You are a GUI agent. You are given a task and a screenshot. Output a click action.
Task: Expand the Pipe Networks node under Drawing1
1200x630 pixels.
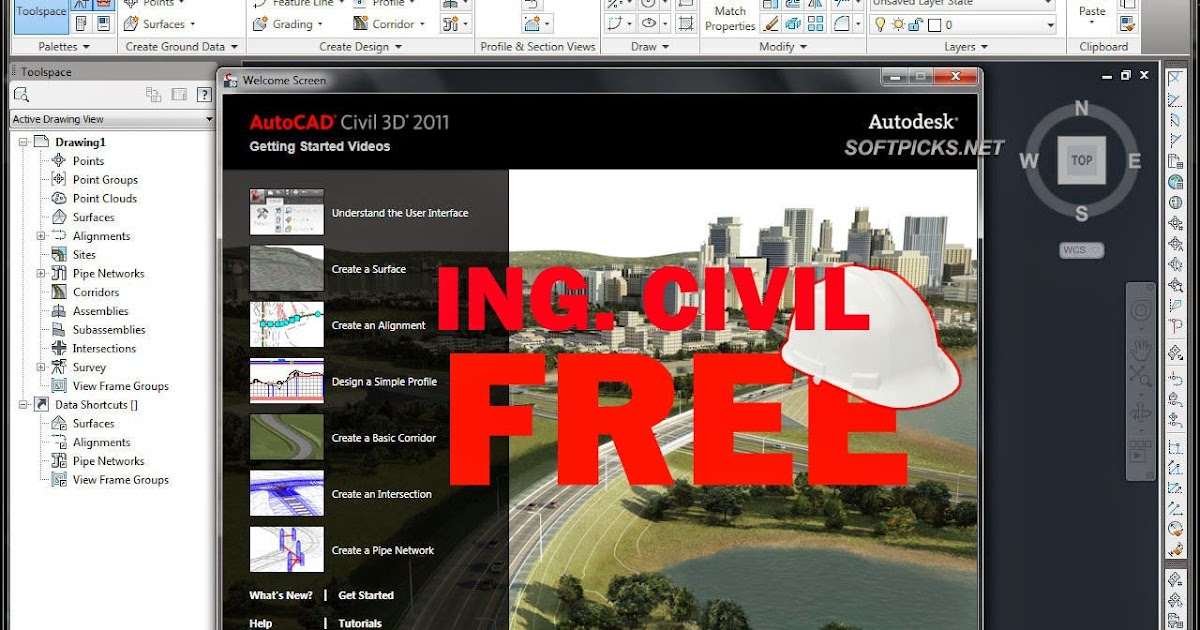tap(41, 273)
